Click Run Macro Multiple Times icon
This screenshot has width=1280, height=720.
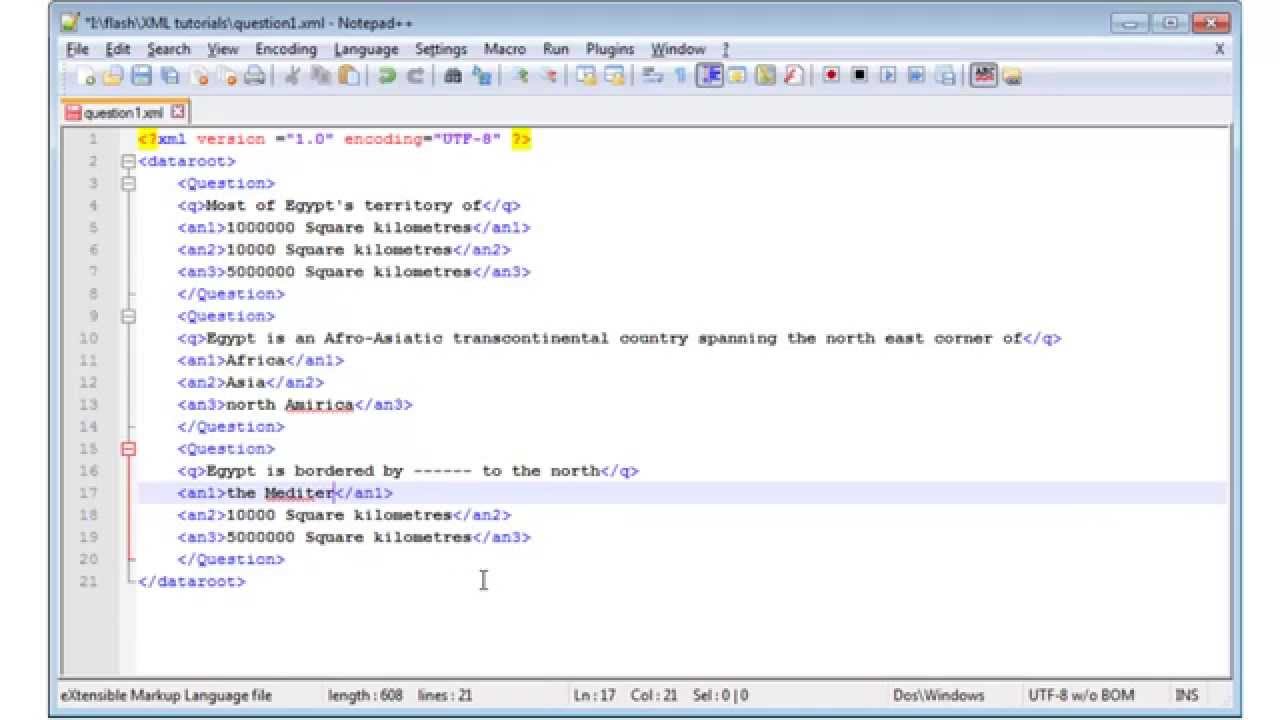pos(915,76)
